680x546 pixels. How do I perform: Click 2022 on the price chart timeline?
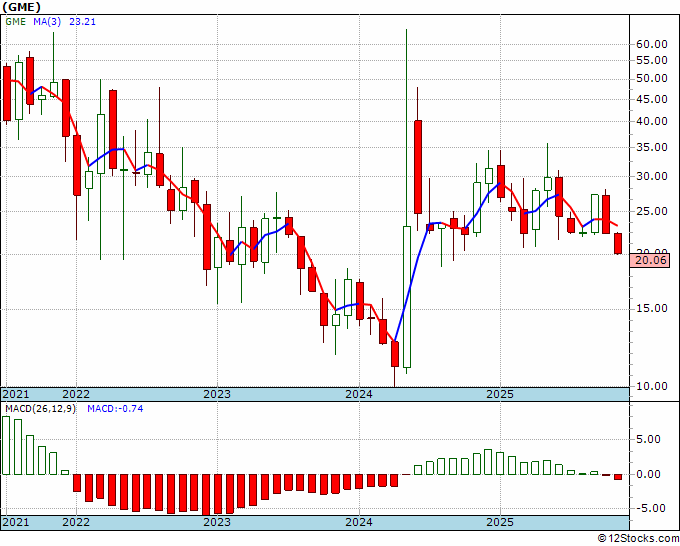coord(76,394)
